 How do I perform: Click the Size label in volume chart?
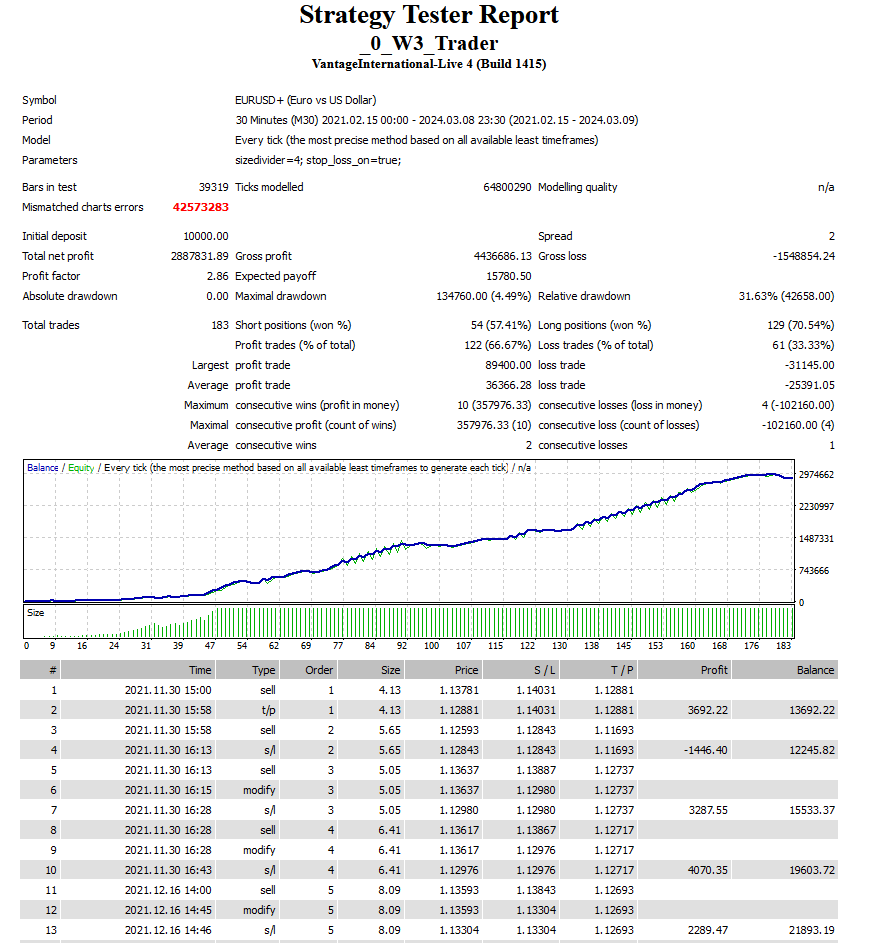point(36,612)
